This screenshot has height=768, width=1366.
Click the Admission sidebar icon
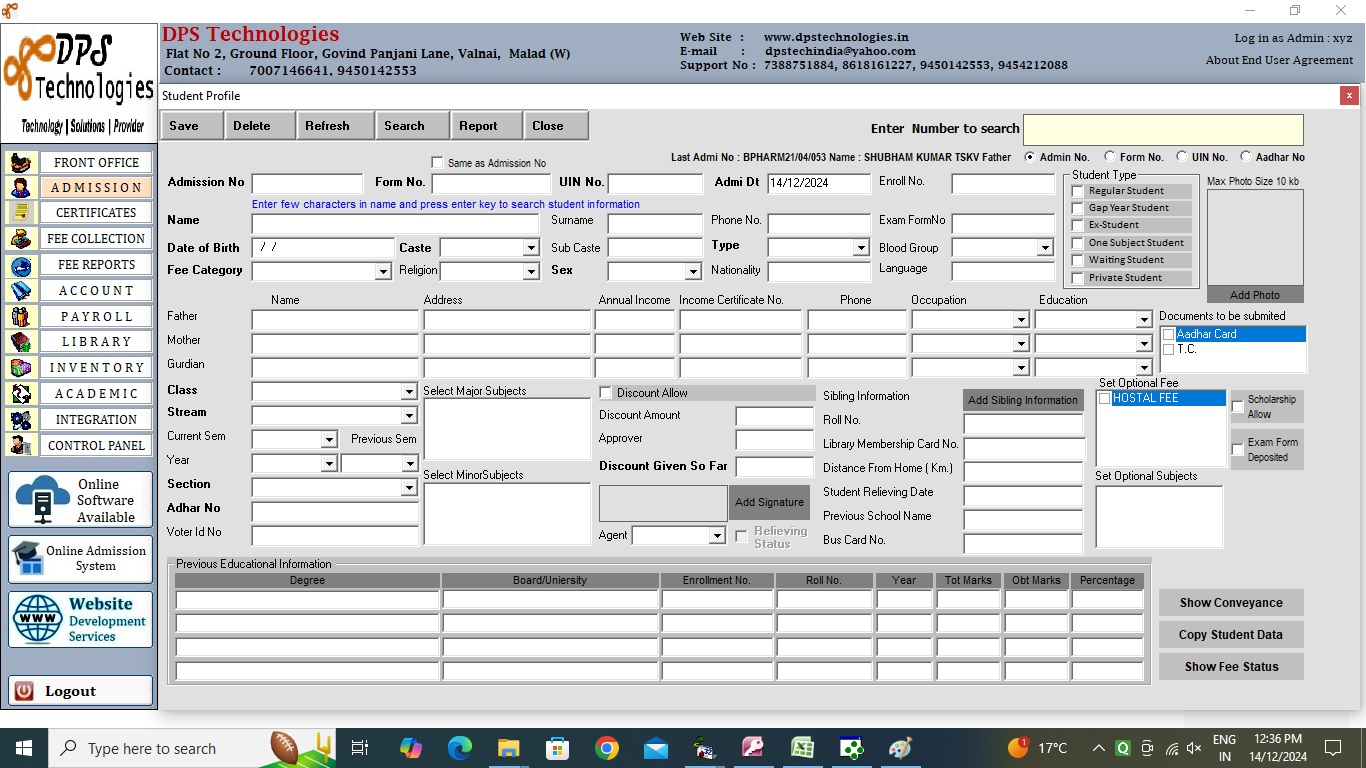tap(21, 187)
